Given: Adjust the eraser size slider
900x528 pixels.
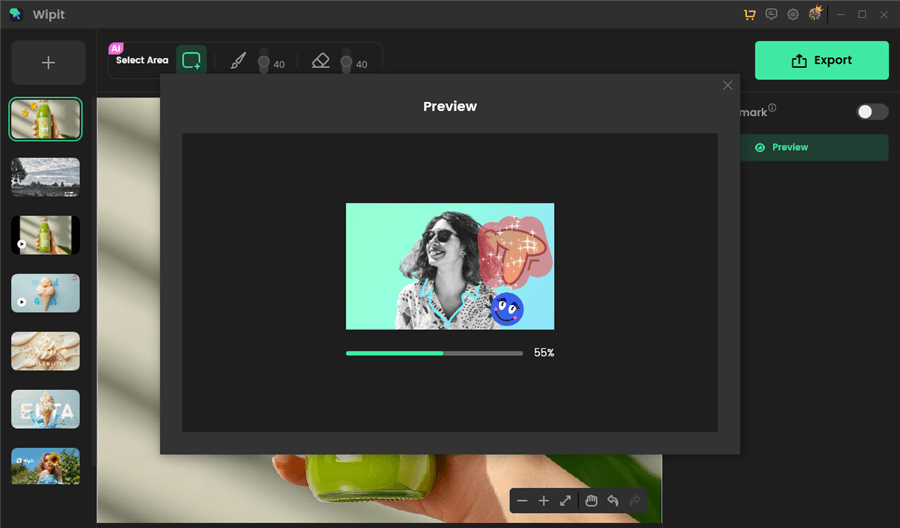Looking at the screenshot, I should 346,61.
